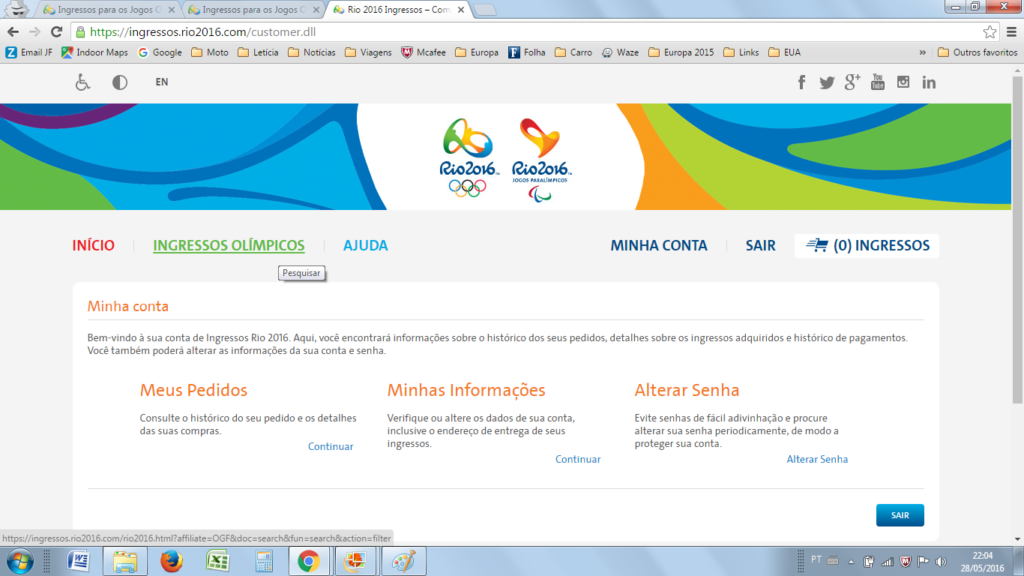Click SAIR in the navigation bar
The width and height of the screenshot is (1024, 576).
pyautogui.click(x=760, y=246)
